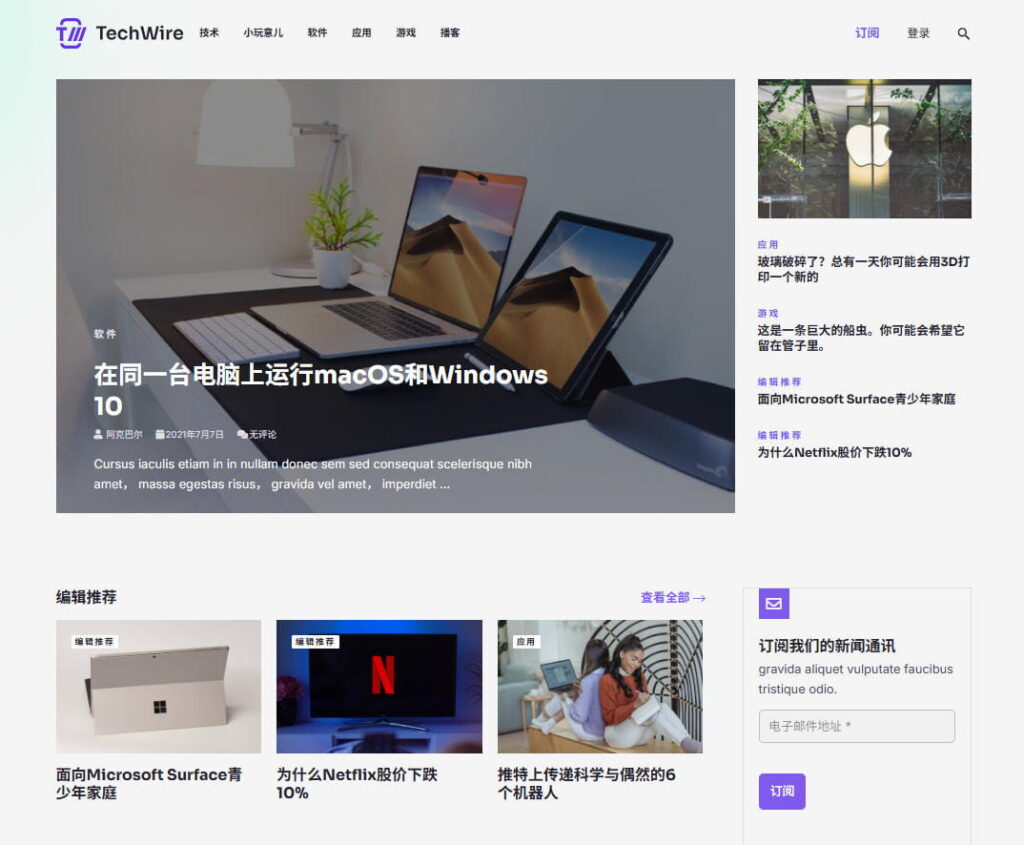This screenshot has width=1024, height=845.
Task: Open the Netflix TV thumbnail
Action: pyautogui.click(x=379, y=686)
